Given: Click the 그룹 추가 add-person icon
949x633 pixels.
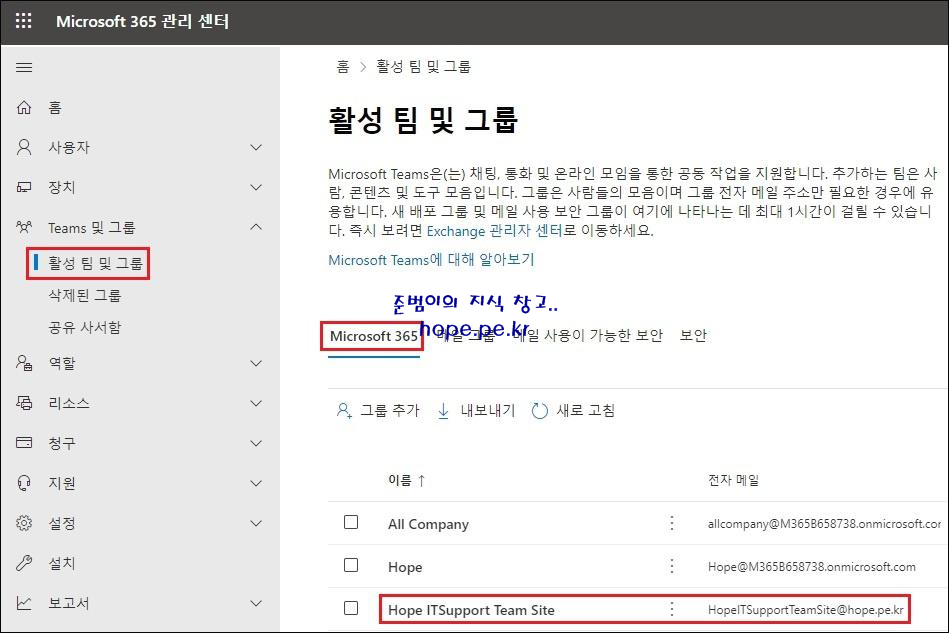Looking at the screenshot, I should [344, 411].
